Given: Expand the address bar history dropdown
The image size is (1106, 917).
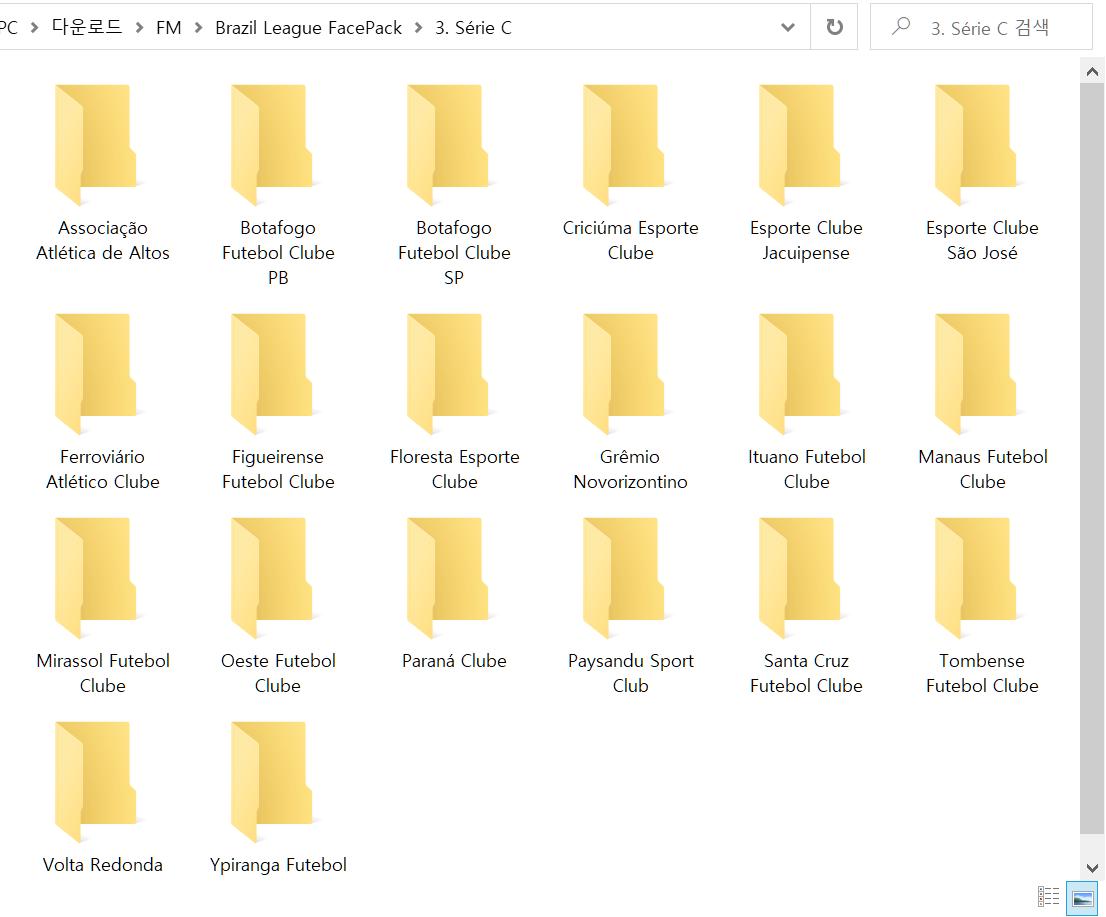Looking at the screenshot, I should click(x=788, y=28).
